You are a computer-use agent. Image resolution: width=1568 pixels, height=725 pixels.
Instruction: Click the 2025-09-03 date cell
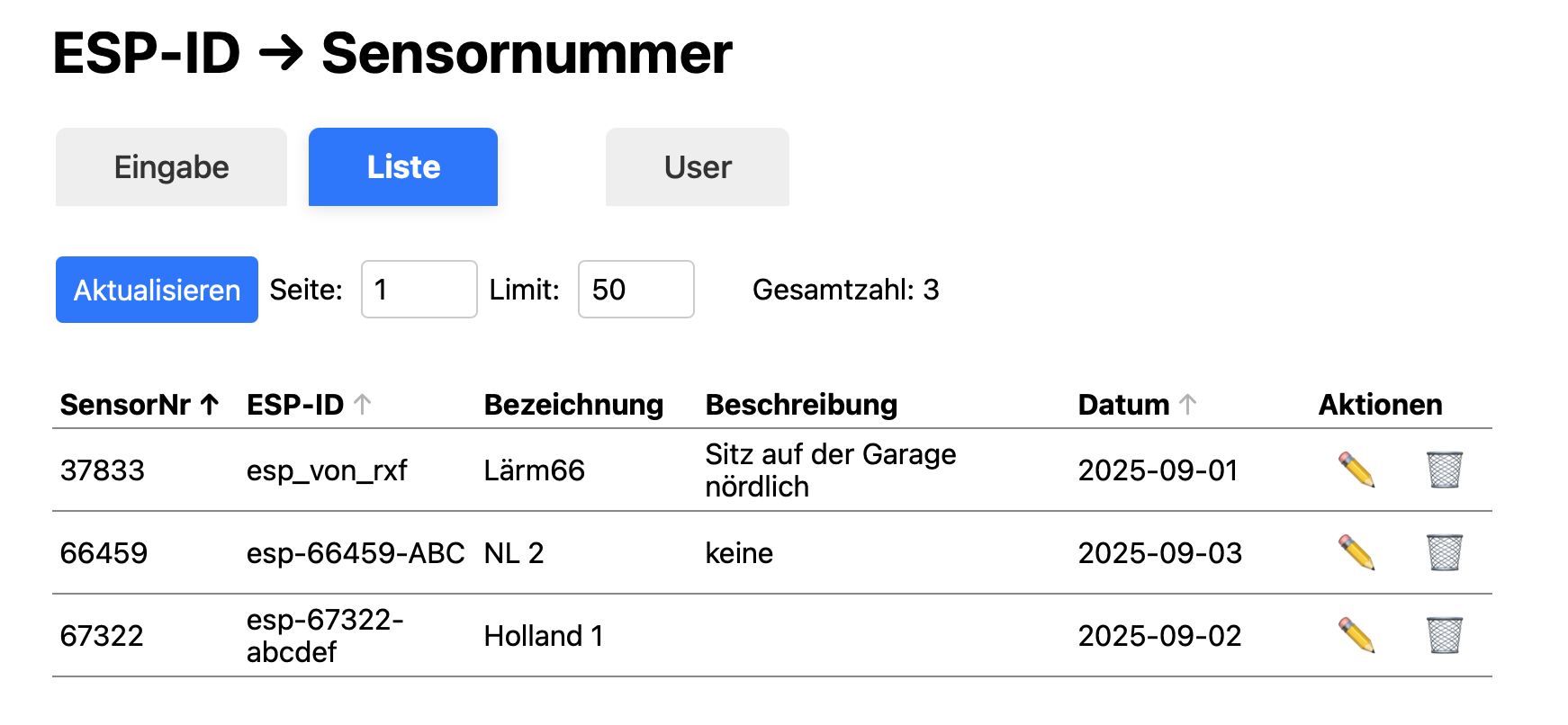1160,553
